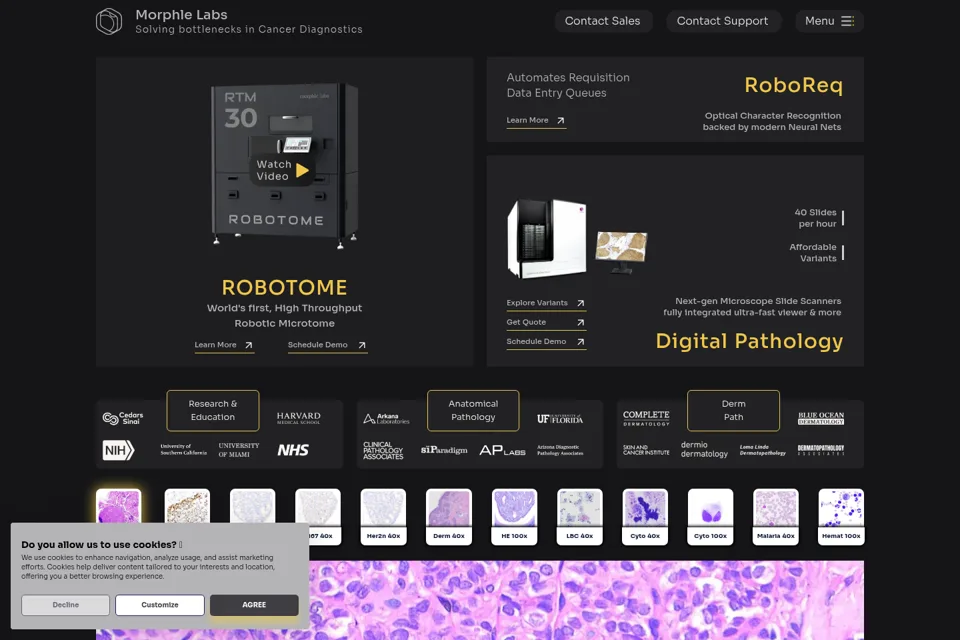Click the Digital Pathology heading
Viewport: 960px width, 640px height.
749,341
